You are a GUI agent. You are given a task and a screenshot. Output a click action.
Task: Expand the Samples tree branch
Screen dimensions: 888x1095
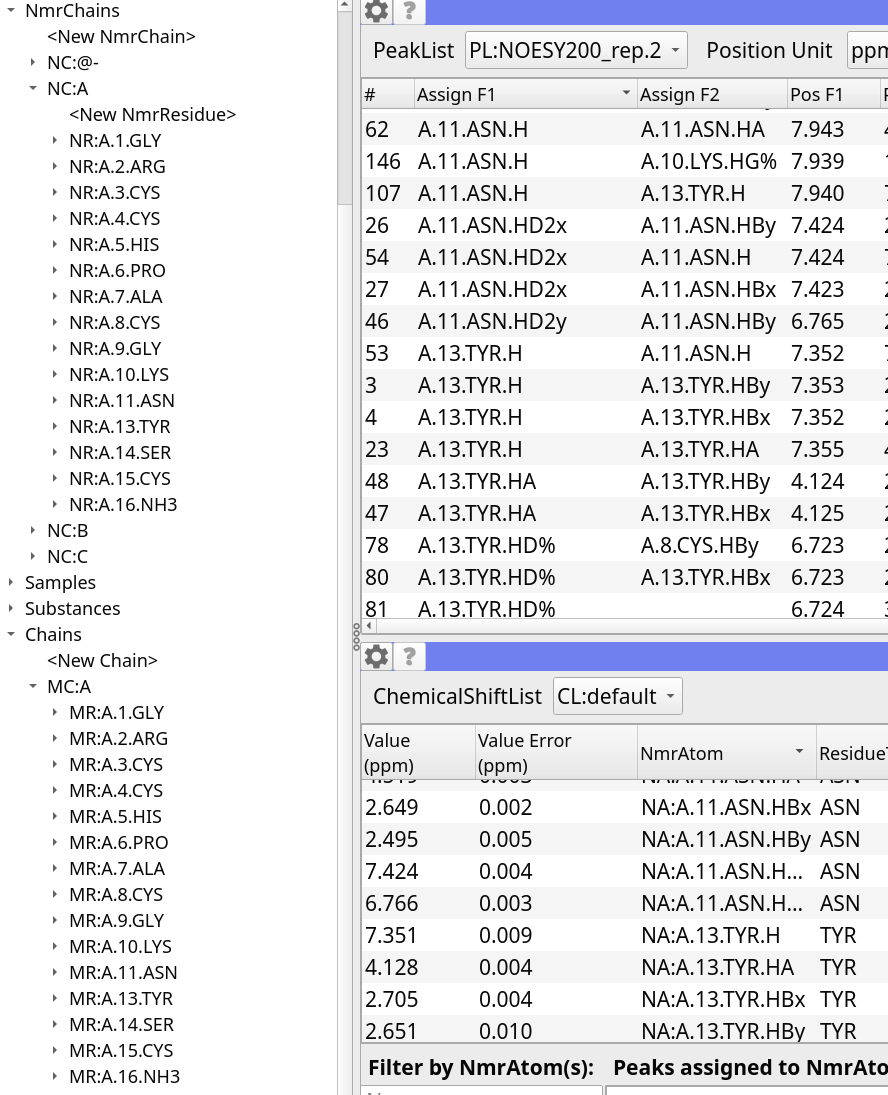(x=11, y=583)
